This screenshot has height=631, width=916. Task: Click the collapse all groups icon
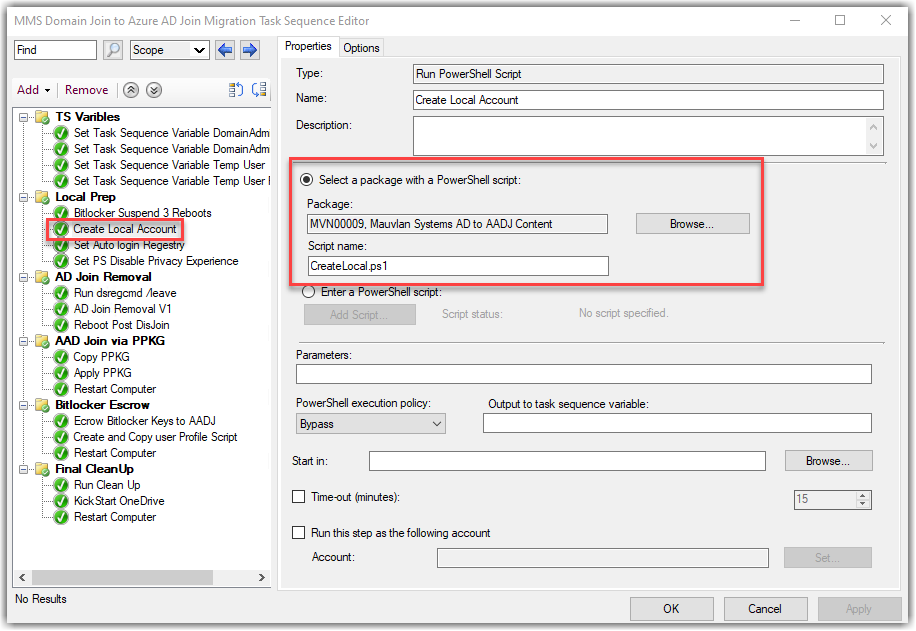[259, 90]
